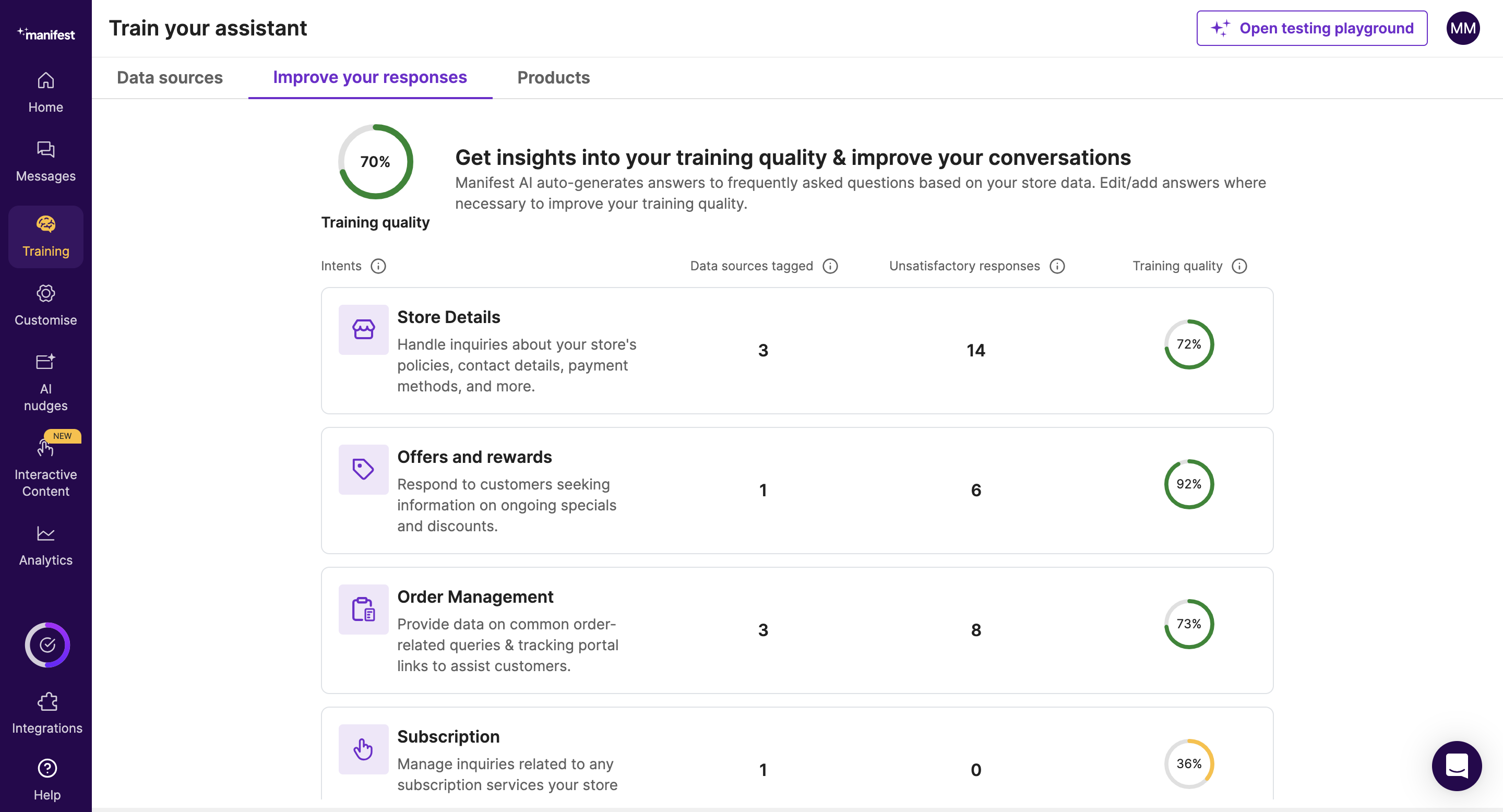Click Open testing playground button
Screen dimensions: 1503x812
point(1311,28)
